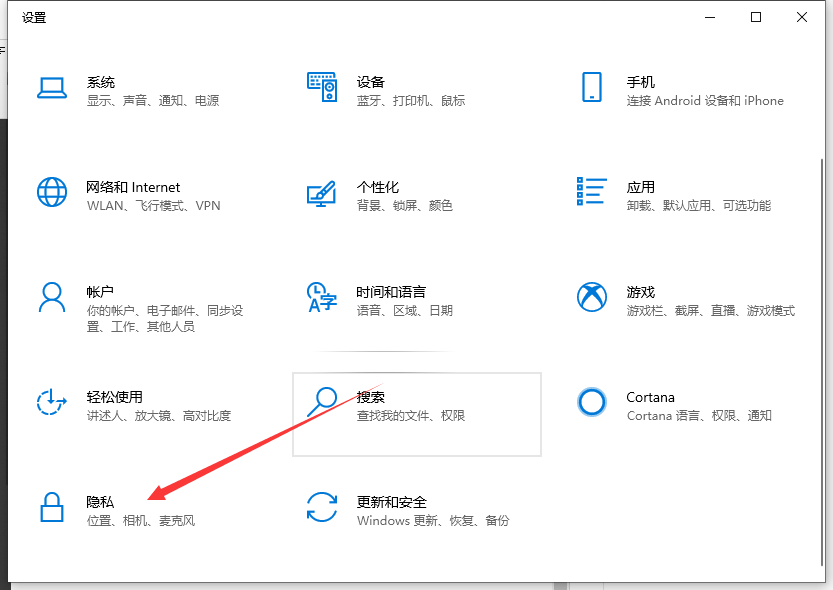Click the '位置、相机、麦克风' description text
This screenshot has height=590, width=833.
140,521
